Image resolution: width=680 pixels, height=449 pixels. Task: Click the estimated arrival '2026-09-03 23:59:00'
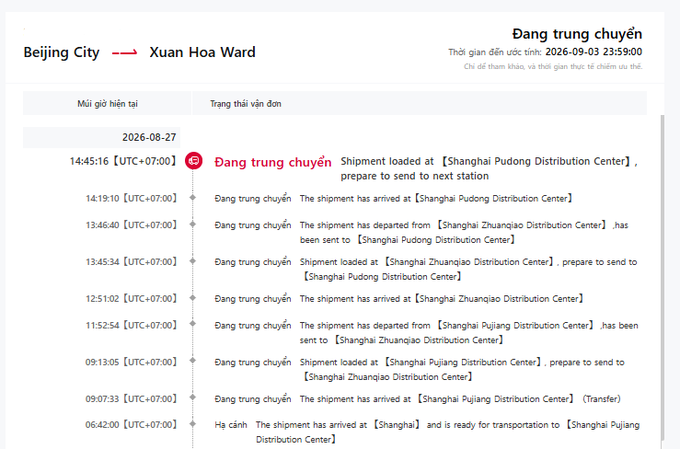tap(594, 52)
